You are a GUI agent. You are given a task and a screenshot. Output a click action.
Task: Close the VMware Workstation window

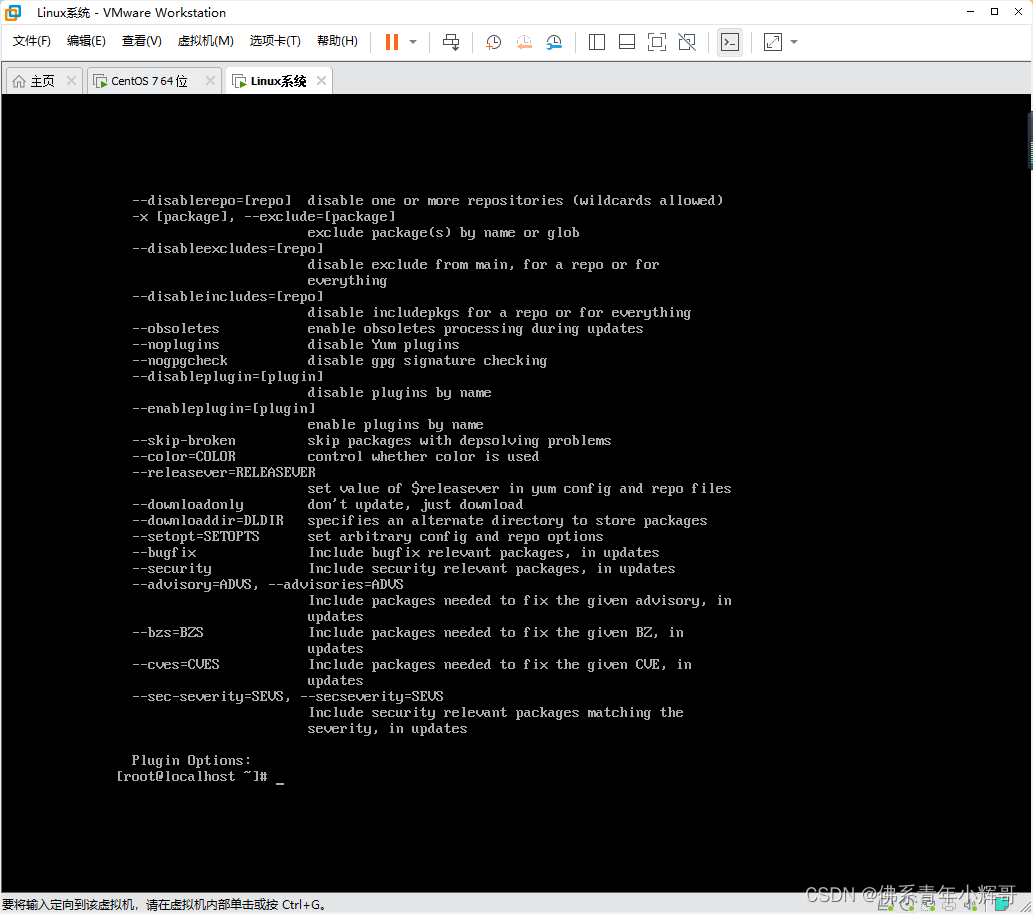pos(1018,12)
